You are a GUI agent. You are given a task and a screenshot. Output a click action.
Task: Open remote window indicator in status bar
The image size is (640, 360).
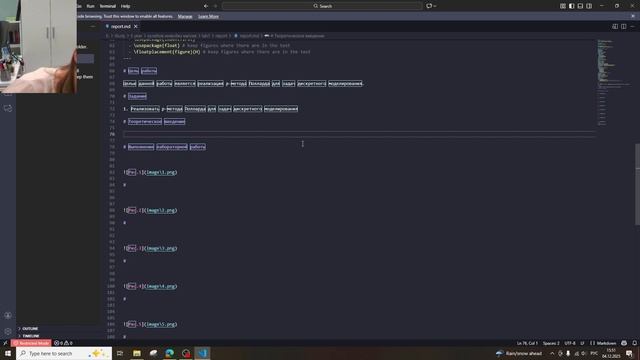point(5,343)
